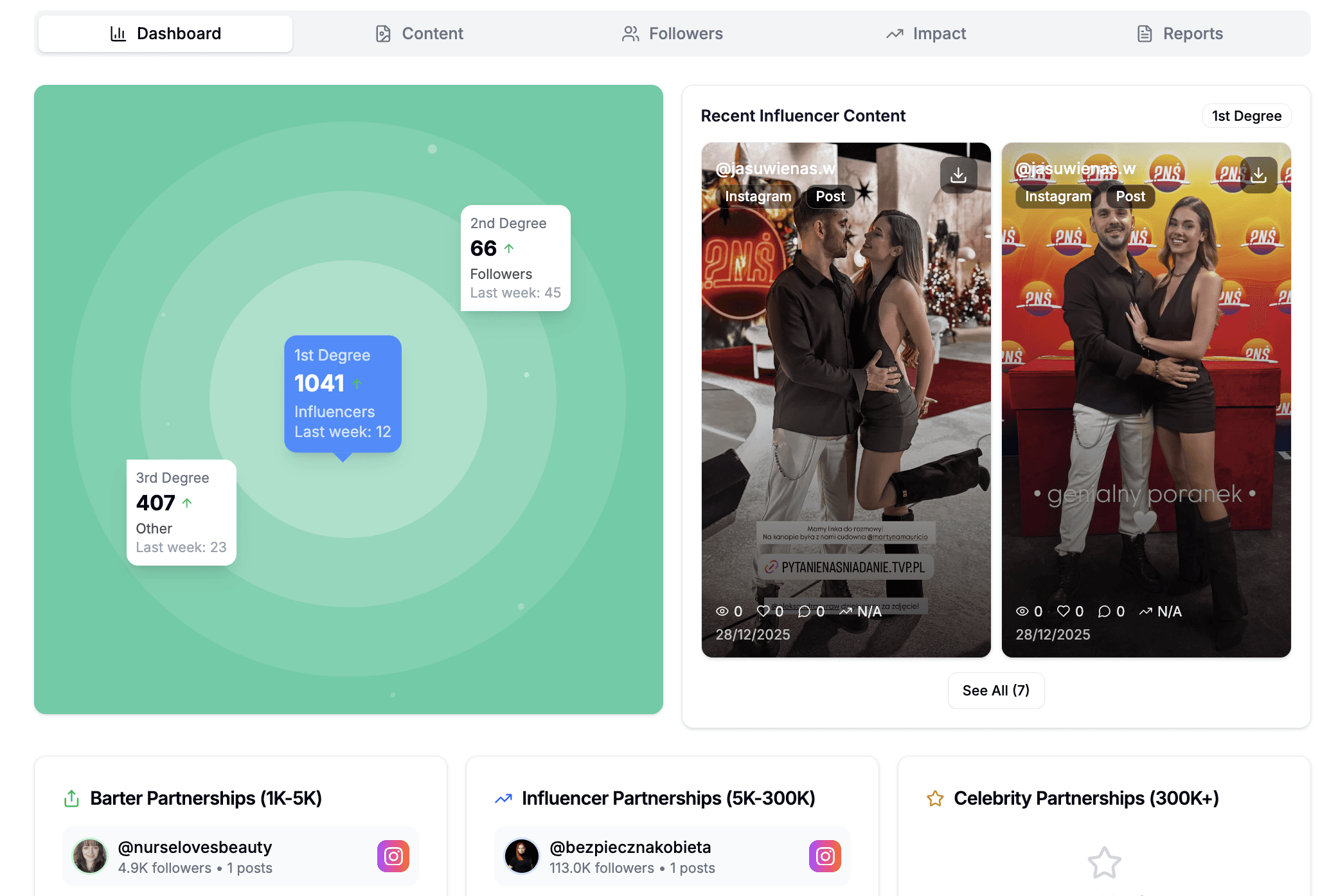
Task: Click the Celebrity Partnerships star icon
Action: click(935, 798)
